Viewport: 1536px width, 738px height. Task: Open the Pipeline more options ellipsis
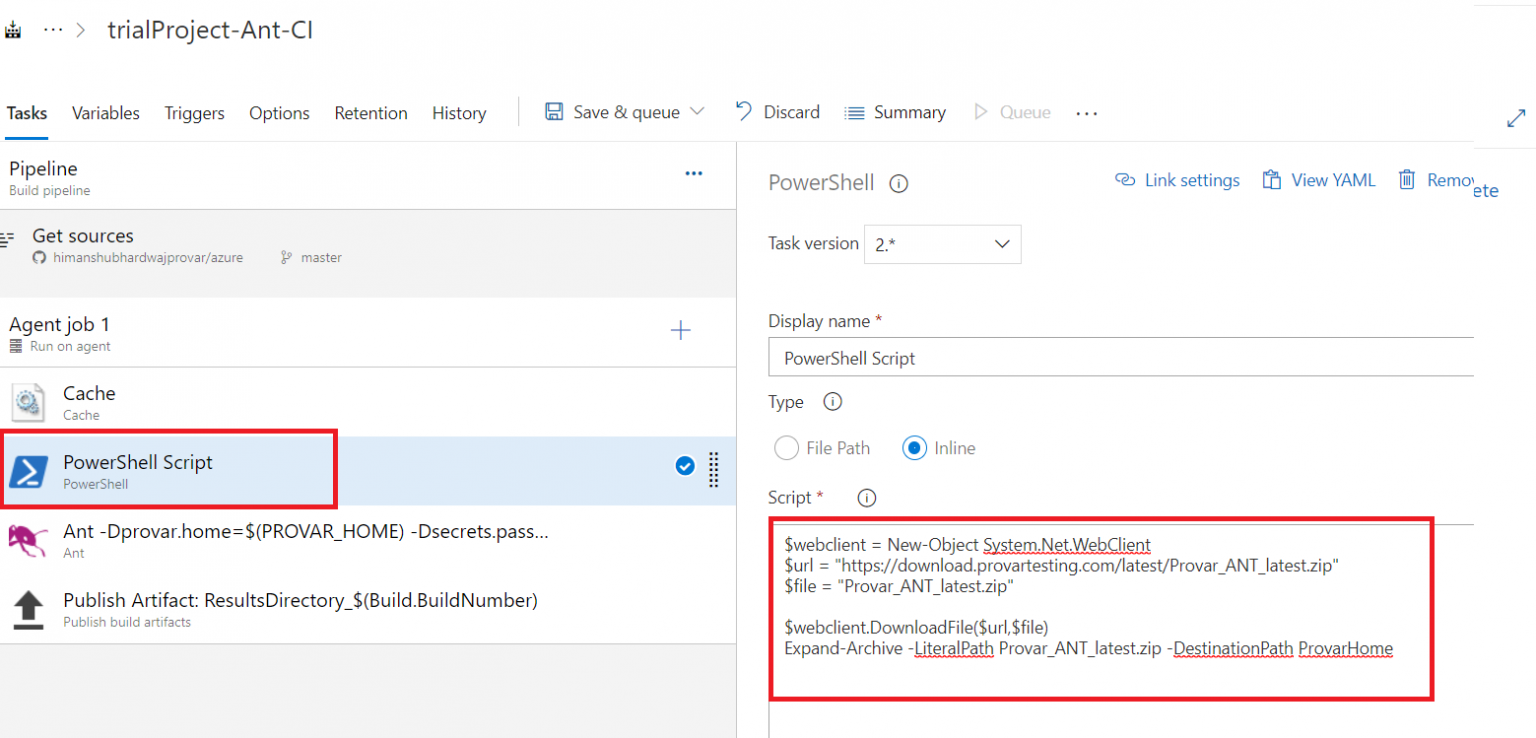point(693,174)
